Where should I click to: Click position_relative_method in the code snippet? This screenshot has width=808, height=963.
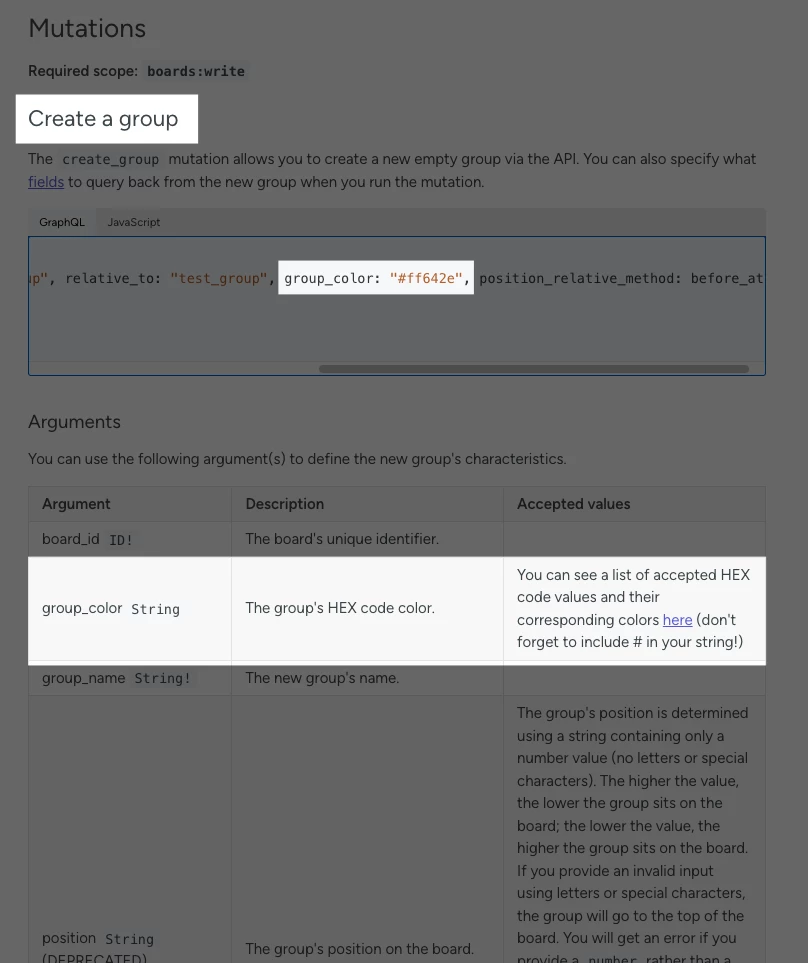[x=580, y=278]
